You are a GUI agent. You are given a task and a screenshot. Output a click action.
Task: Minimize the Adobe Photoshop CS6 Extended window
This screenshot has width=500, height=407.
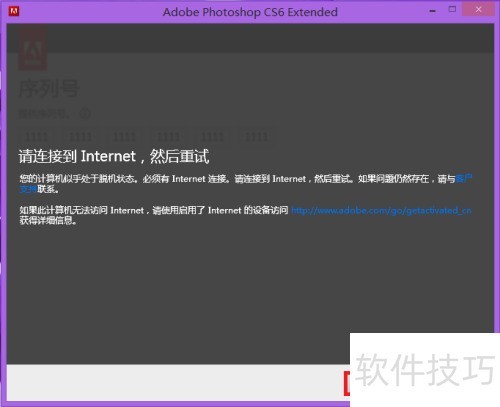click(433, 11)
